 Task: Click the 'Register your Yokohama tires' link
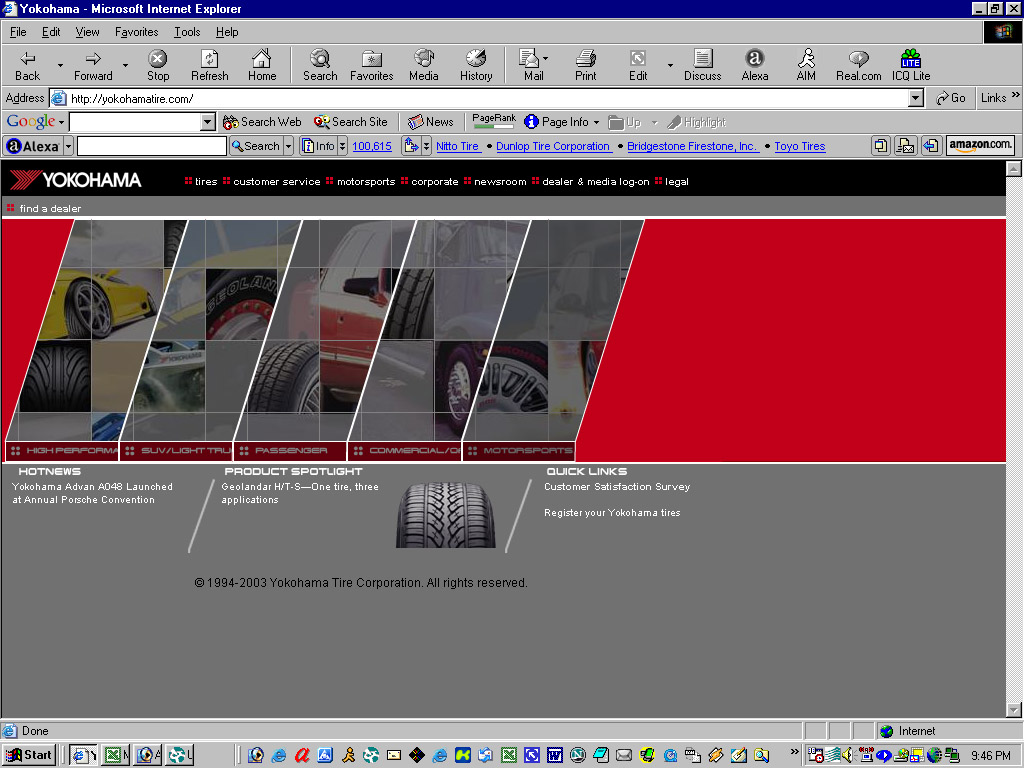tap(612, 513)
